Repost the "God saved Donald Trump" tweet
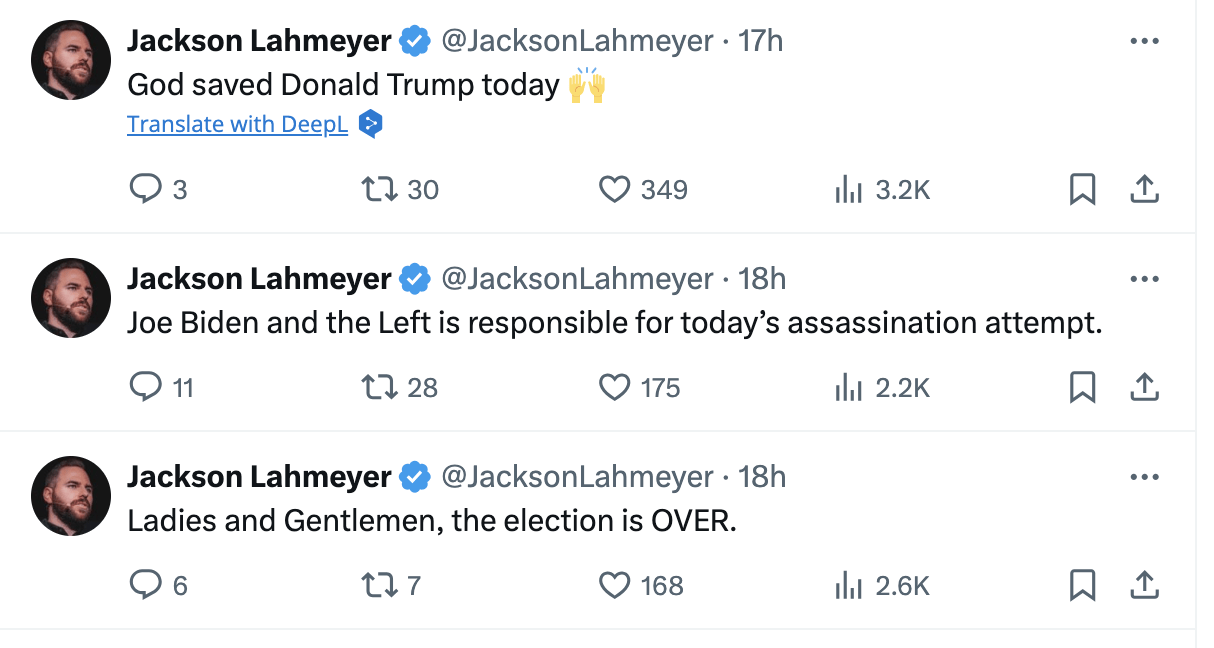 (x=381, y=189)
